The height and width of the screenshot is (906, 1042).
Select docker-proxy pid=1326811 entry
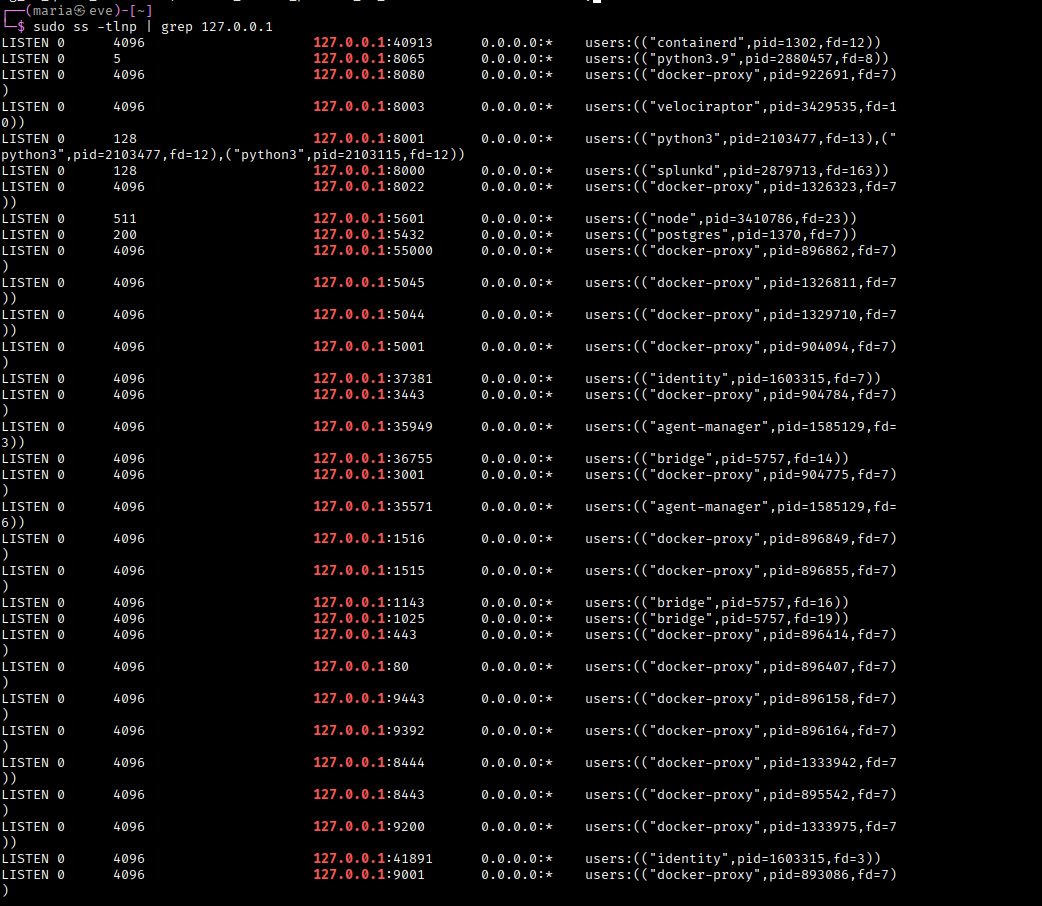tap(741, 282)
